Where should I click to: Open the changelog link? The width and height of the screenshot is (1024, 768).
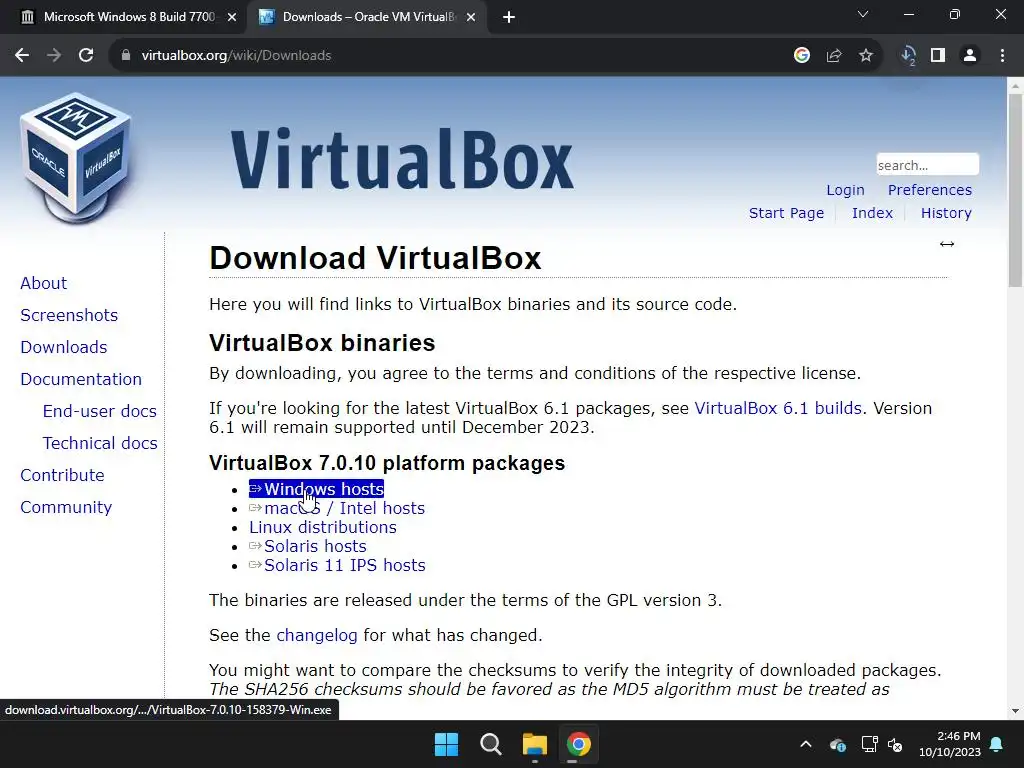(317, 635)
